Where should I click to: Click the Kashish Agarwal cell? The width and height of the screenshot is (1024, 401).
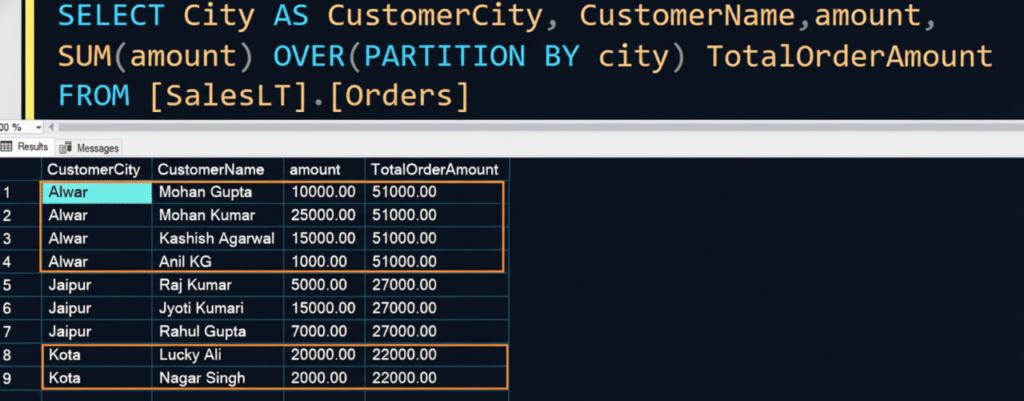click(217, 238)
